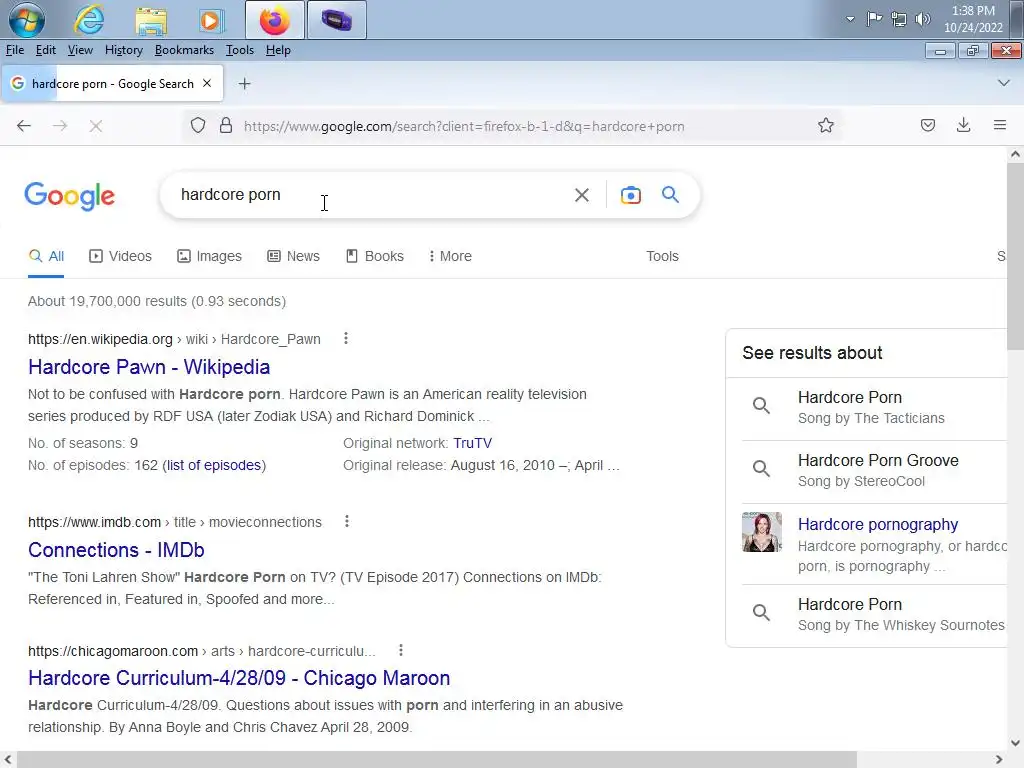The width and height of the screenshot is (1024, 768).
Task: Select the All results tab
Action: (46, 256)
